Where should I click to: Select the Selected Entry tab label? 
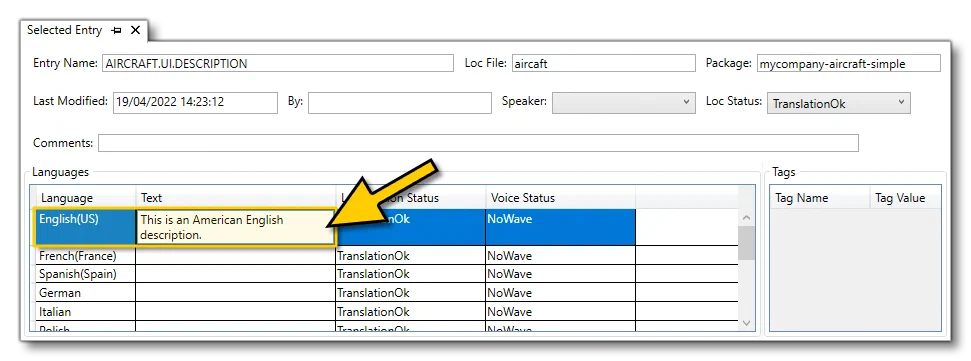click(64, 30)
